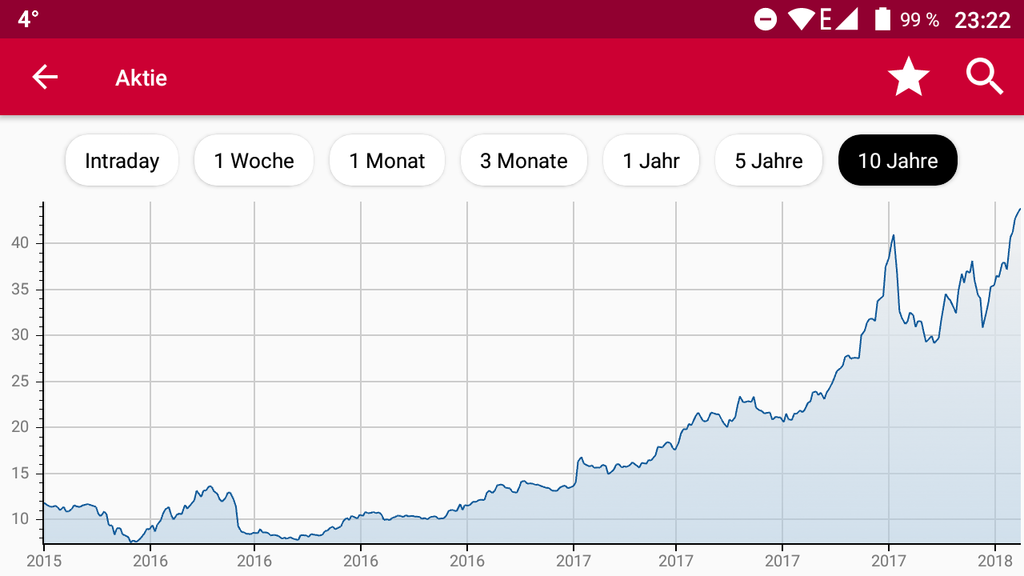Tap the do-not-disturb status icon

coord(765,19)
